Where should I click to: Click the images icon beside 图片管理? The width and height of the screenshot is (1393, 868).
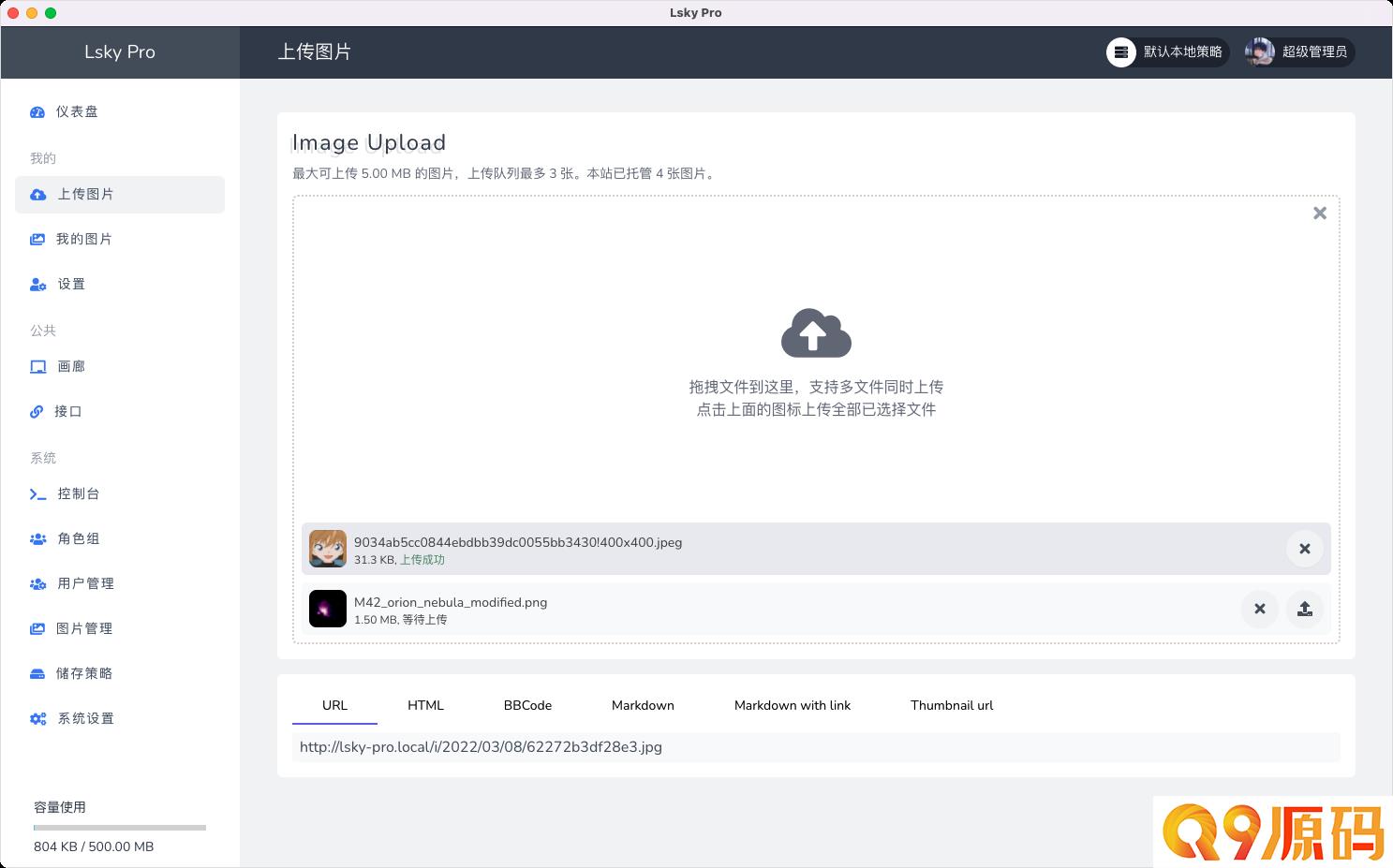tap(37, 629)
